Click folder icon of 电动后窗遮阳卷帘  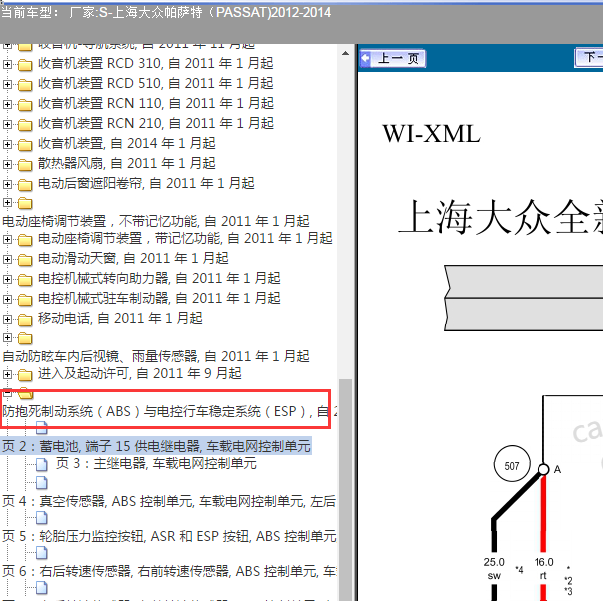click(25, 185)
